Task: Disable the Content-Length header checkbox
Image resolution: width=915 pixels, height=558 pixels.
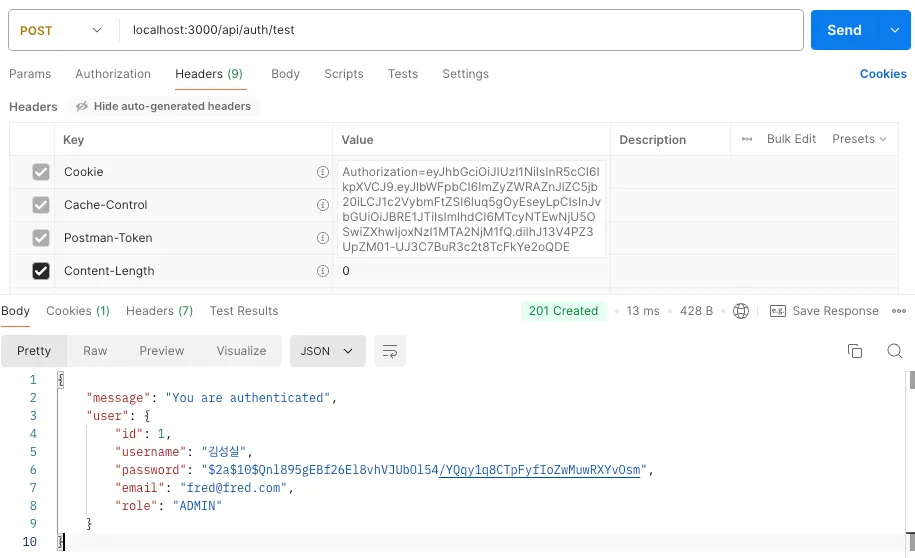Action: coord(41,271)
